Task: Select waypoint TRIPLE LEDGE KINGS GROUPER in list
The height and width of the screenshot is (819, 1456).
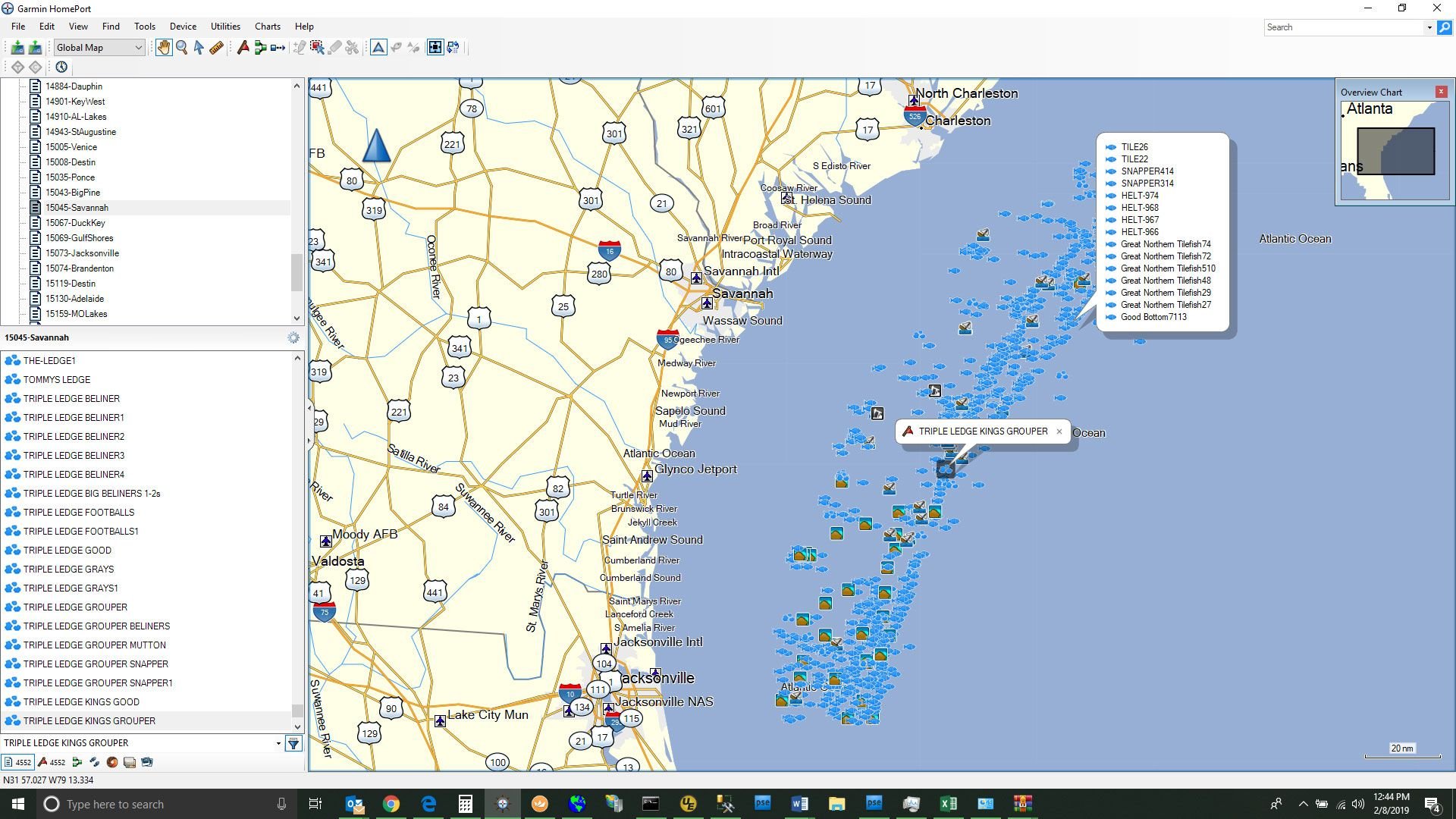Action: pyautogui.click(x=89, y=721)
